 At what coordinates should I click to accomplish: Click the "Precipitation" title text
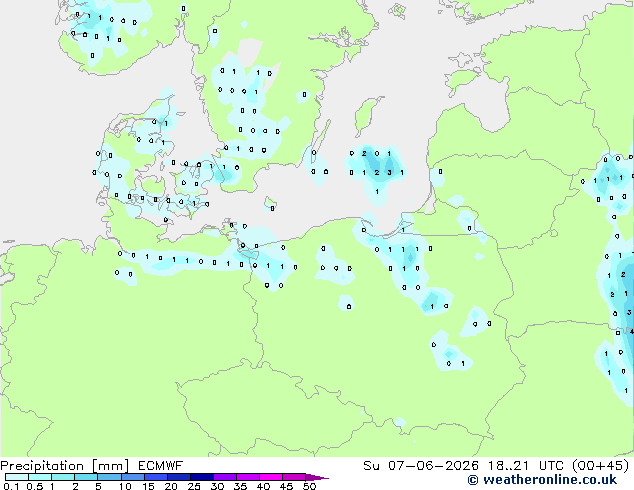[x=42, y=466]
